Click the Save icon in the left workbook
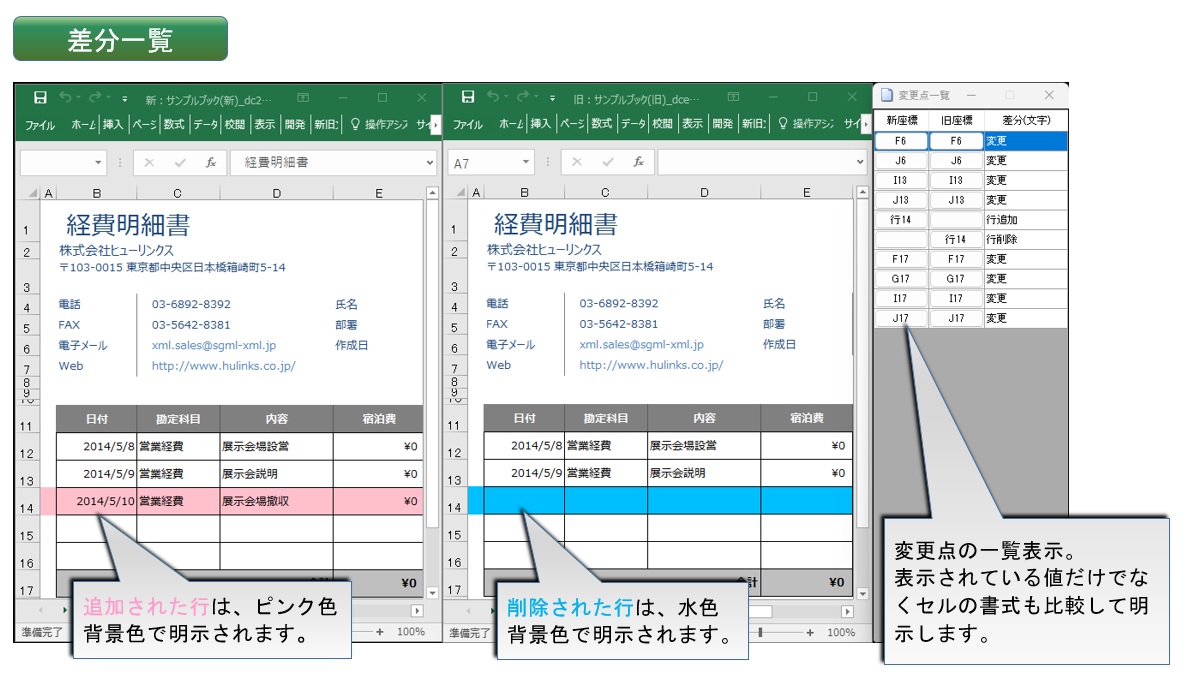The height and width of the screenshot is (684, 1185). pos(40,98)
